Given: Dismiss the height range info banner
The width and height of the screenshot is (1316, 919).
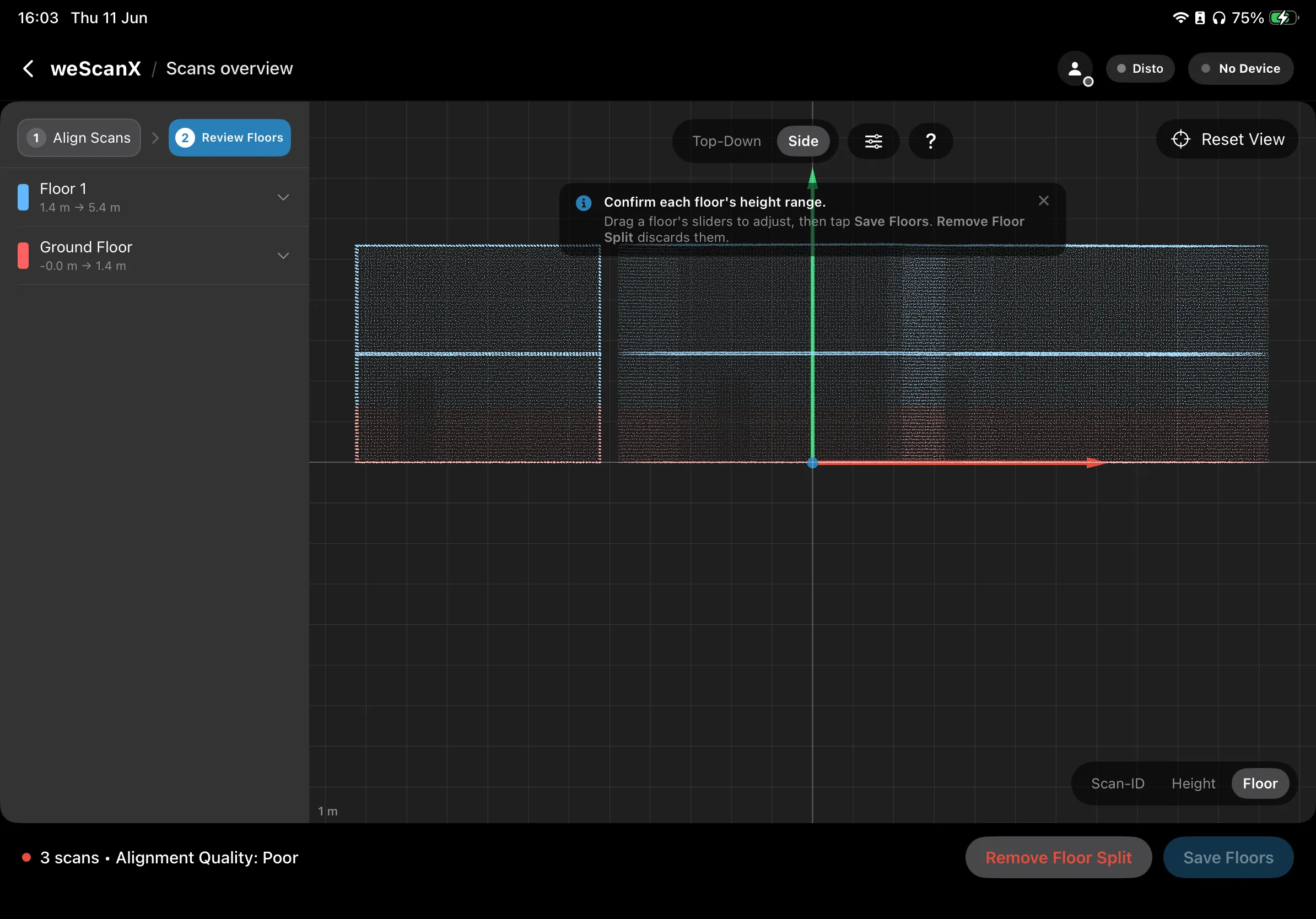Looking at the screenshot, I should pyautogui.click(x=1043, y=201).
